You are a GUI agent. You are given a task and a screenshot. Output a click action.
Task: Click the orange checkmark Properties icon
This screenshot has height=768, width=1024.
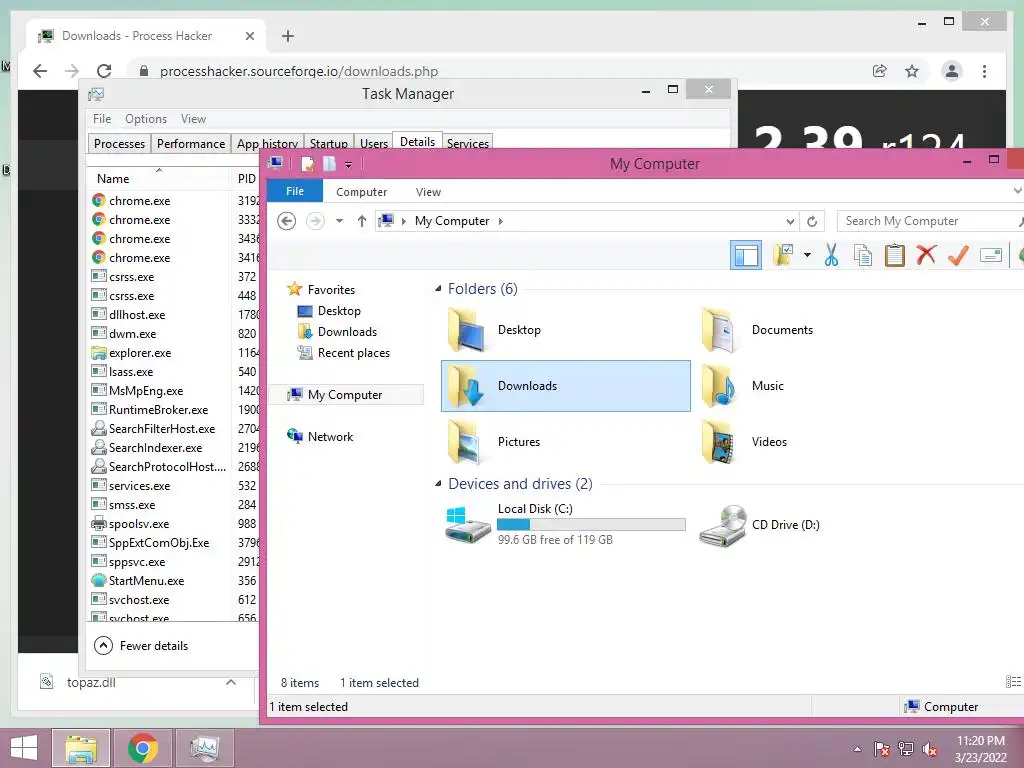tap(958, 255)
